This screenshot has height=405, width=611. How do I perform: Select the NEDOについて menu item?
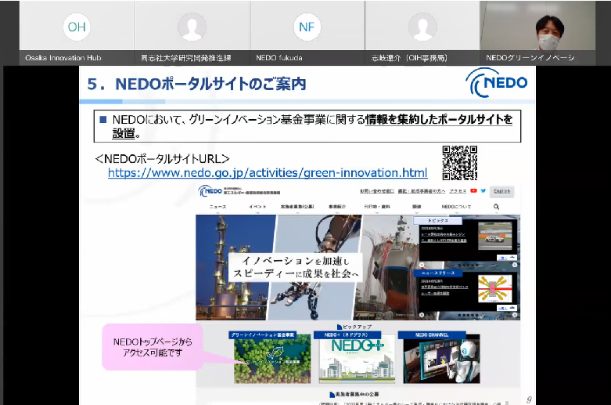pos(455,207)
